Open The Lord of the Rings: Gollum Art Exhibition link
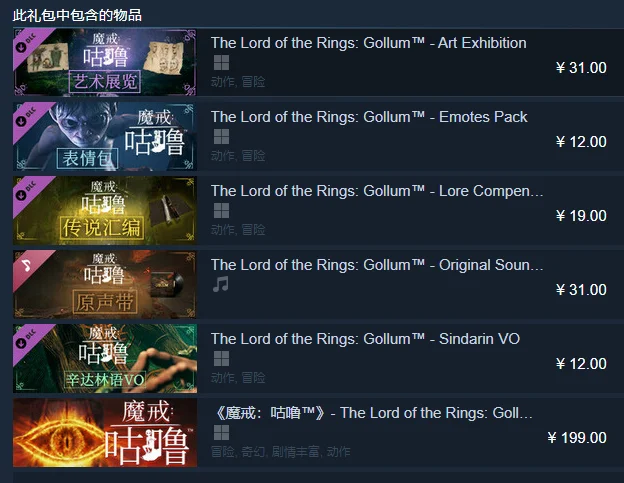The width and height of the screenshot is (624, 483). pyautogui.click(x=369, y=43)
